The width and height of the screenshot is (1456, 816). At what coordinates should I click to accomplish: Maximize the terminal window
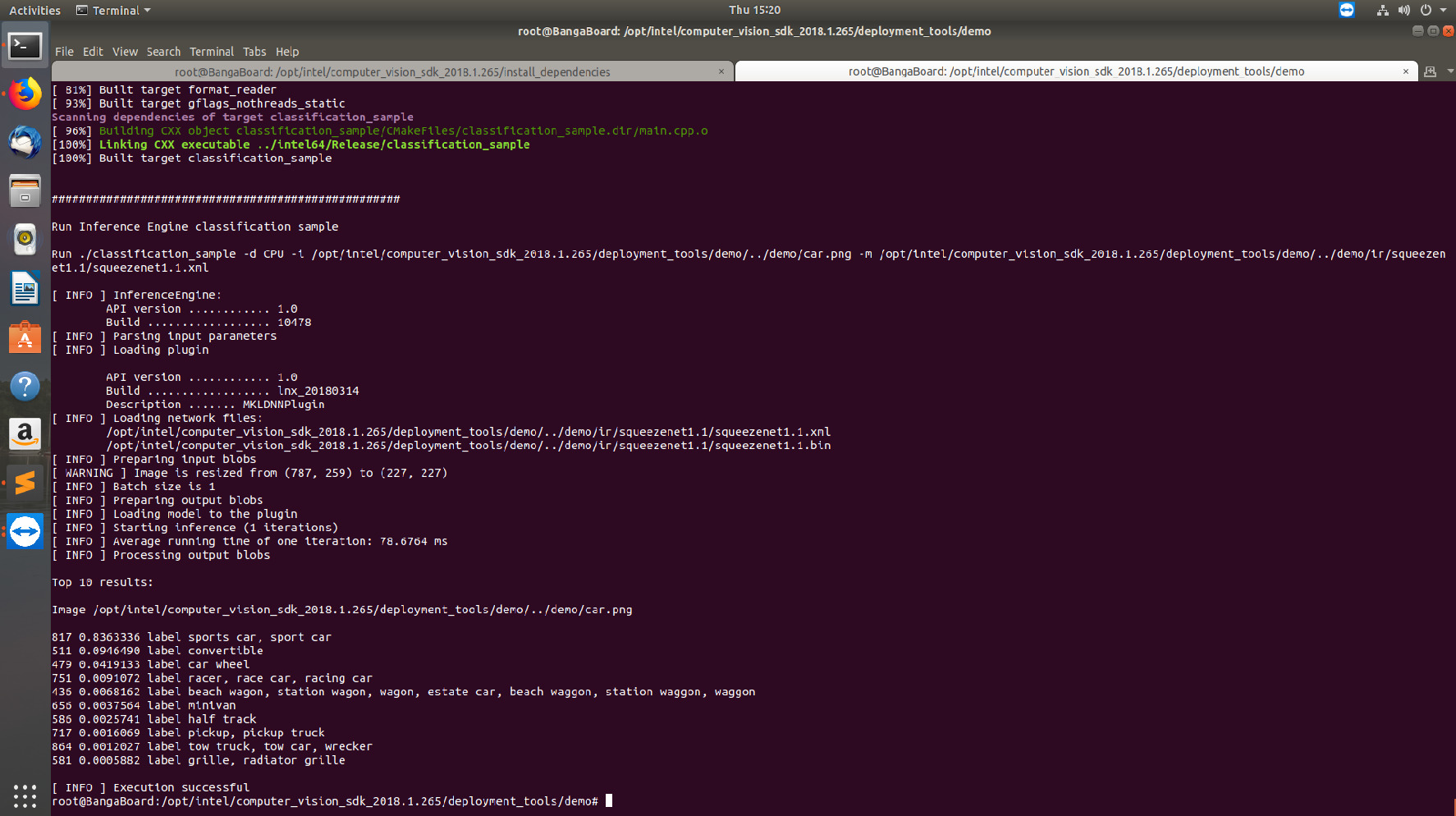pos(1433,30)
